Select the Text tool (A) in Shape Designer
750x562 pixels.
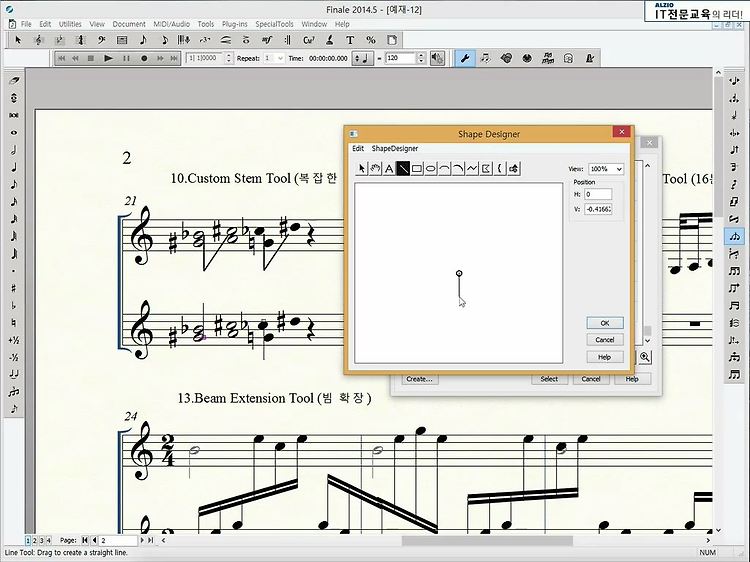coord(389,168)
